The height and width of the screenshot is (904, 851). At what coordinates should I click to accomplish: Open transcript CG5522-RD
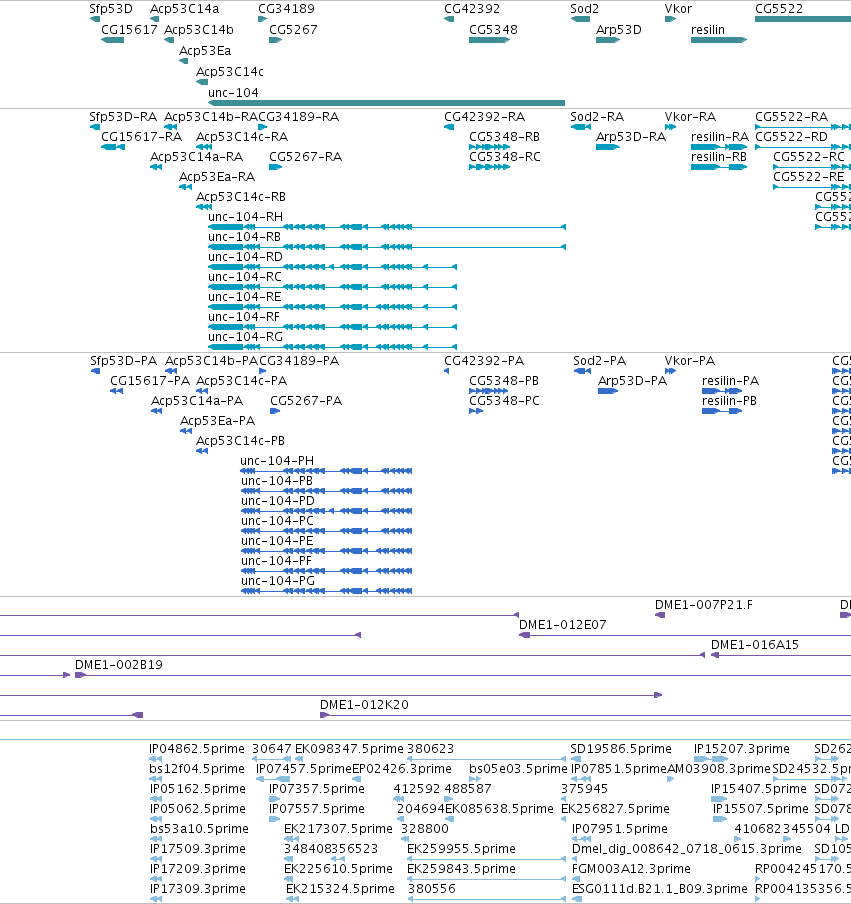[803, 147]
